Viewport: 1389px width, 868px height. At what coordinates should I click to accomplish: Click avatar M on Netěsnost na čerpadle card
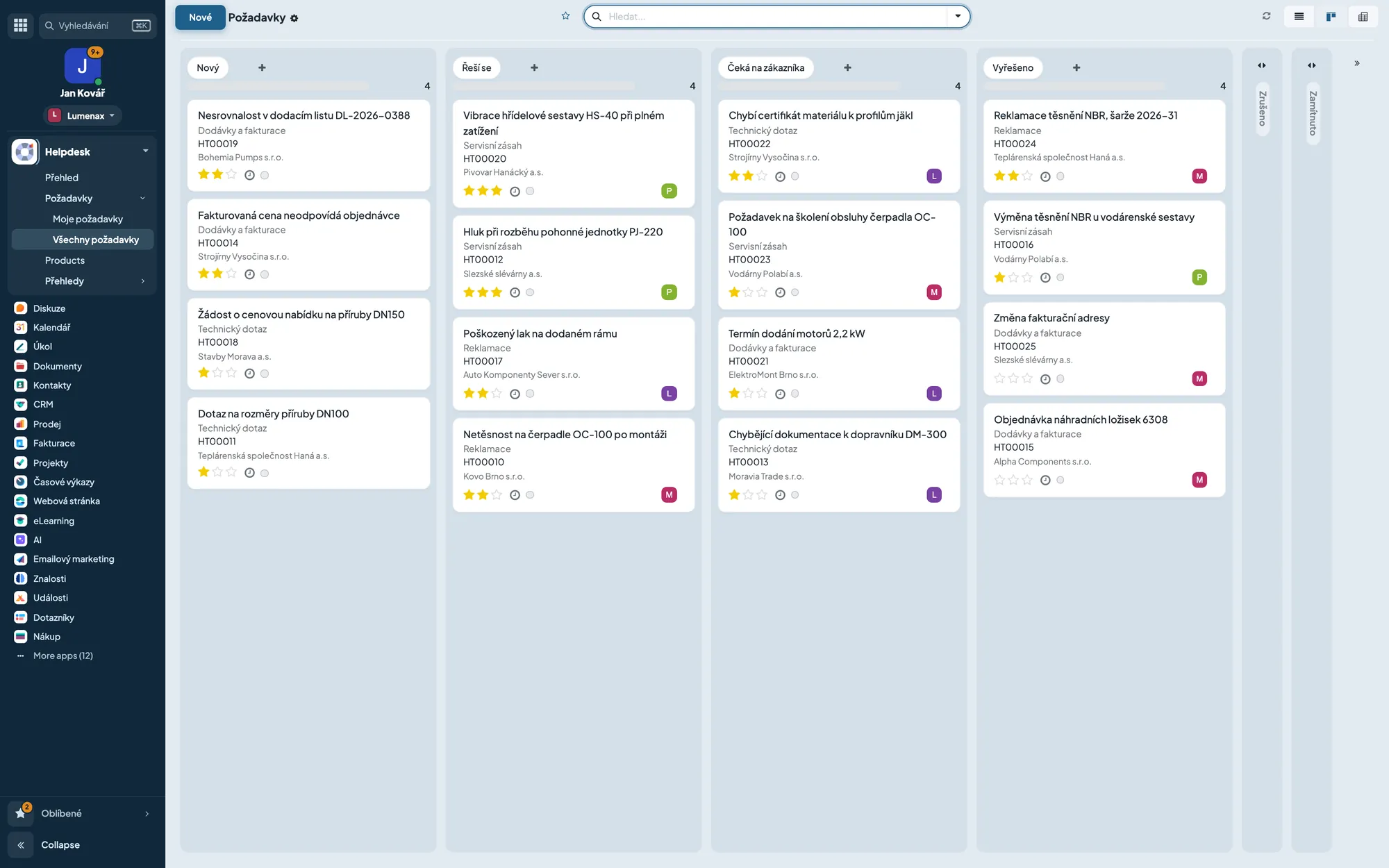[669, 494]
